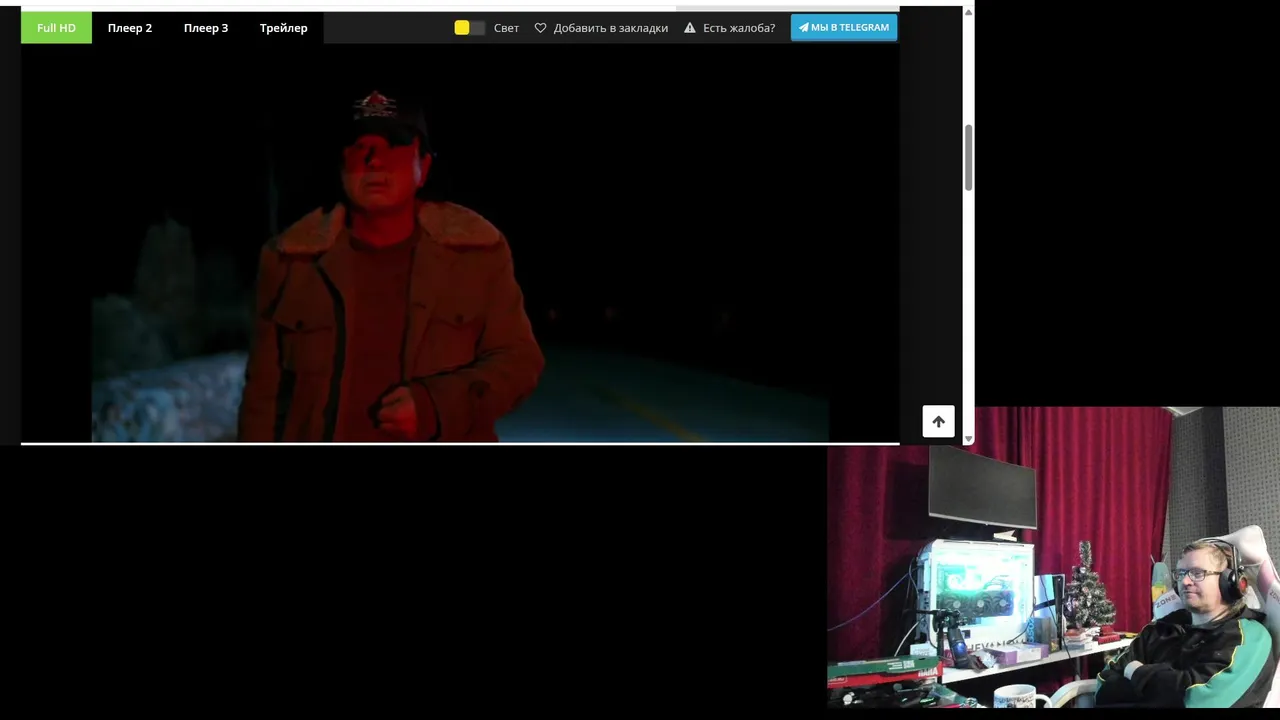Viewport: 1280px width, 720px height.
Task: Click the scrollbar down arrow
Action: click(x=968, y=439)
